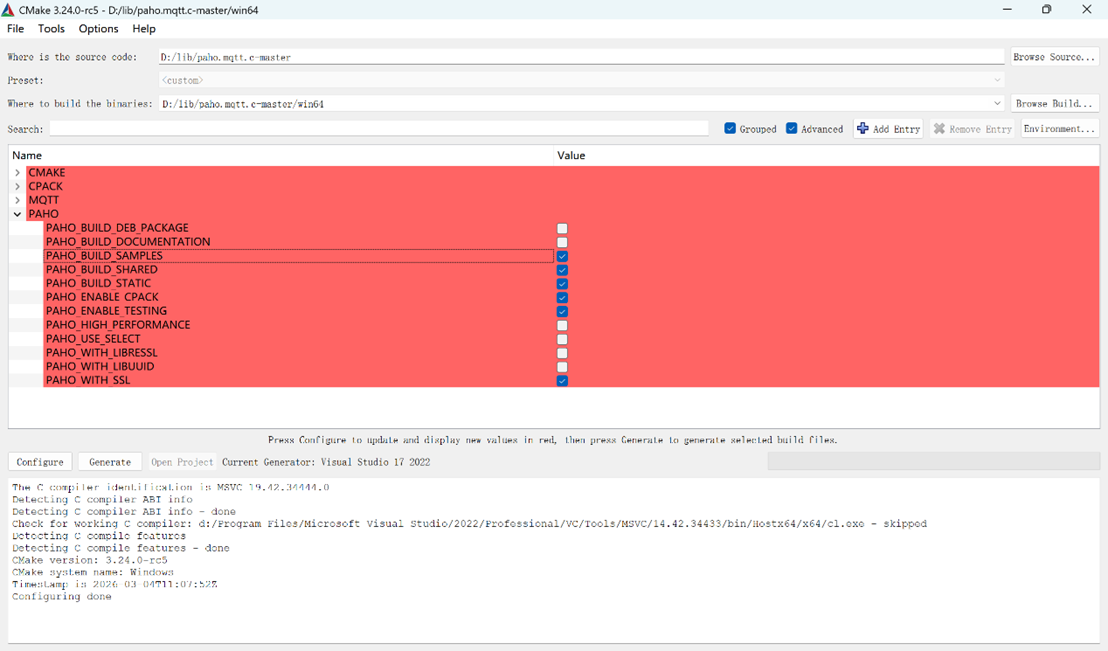Open build binaries path dropdown arrow

coord(997,103)
